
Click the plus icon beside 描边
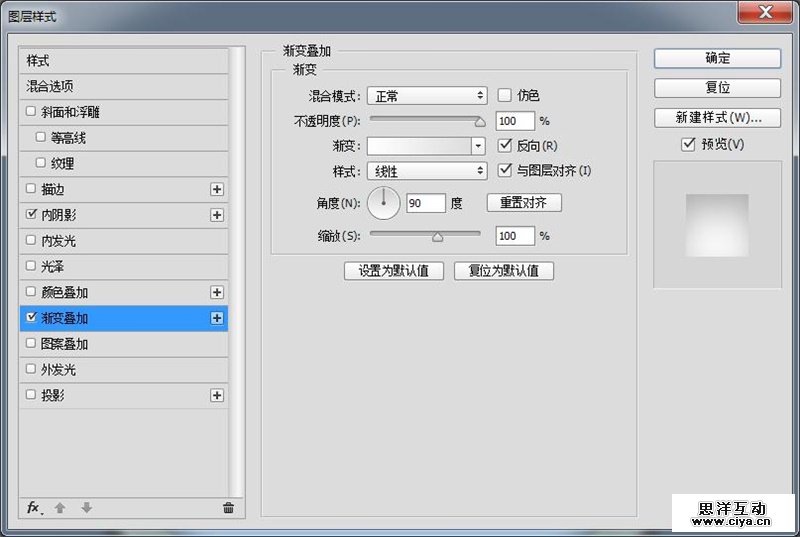click(217, 189)
